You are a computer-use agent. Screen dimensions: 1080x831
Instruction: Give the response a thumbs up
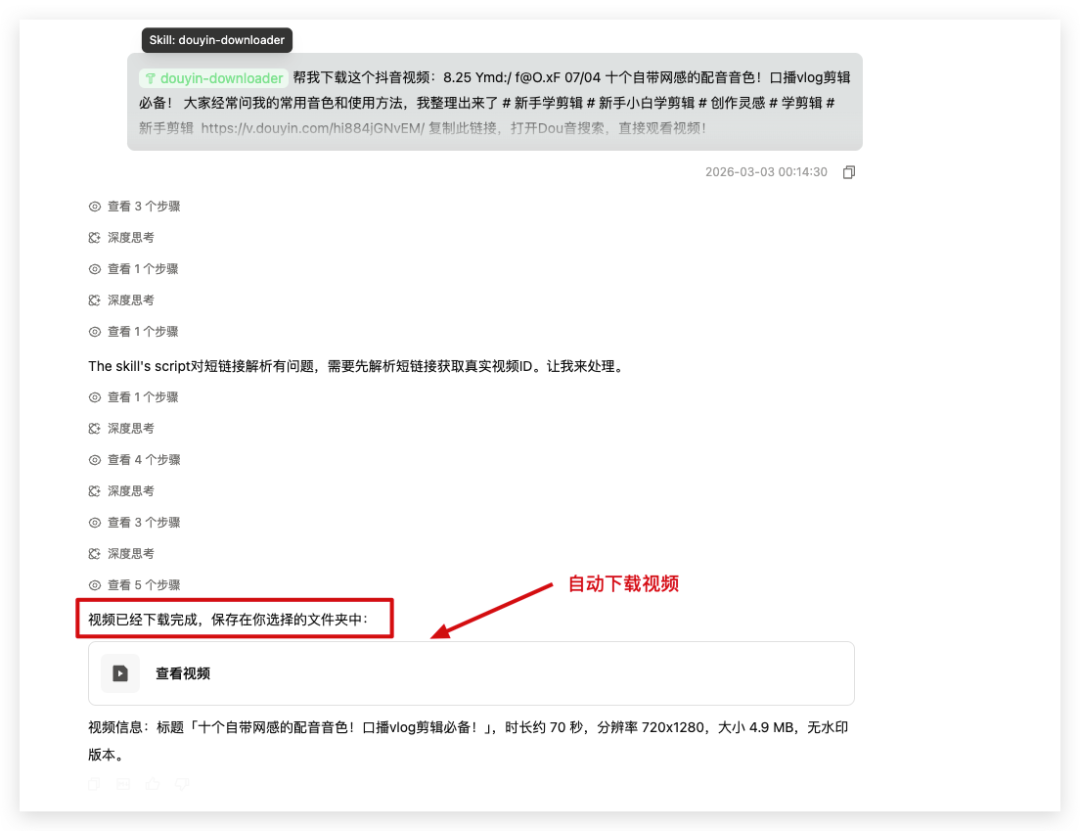tap(152, 784)
